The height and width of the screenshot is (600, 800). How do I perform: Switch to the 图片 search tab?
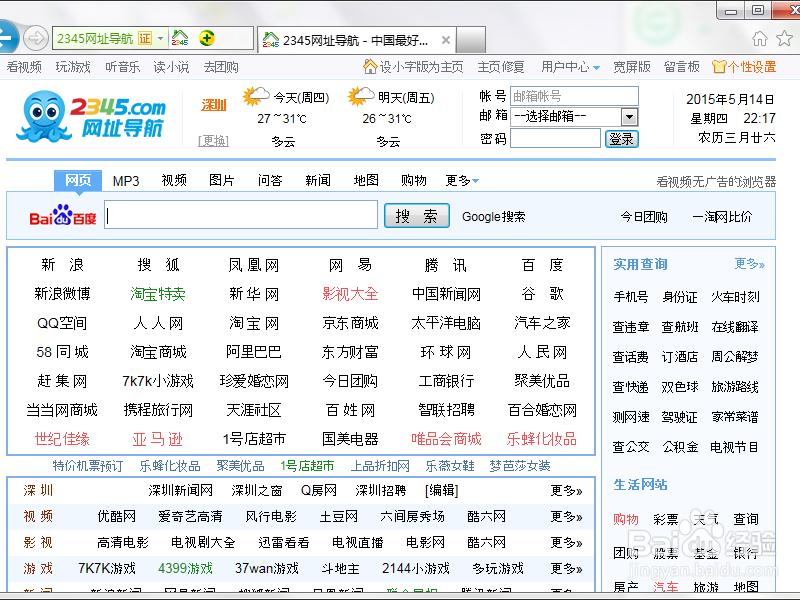(221, 181)
